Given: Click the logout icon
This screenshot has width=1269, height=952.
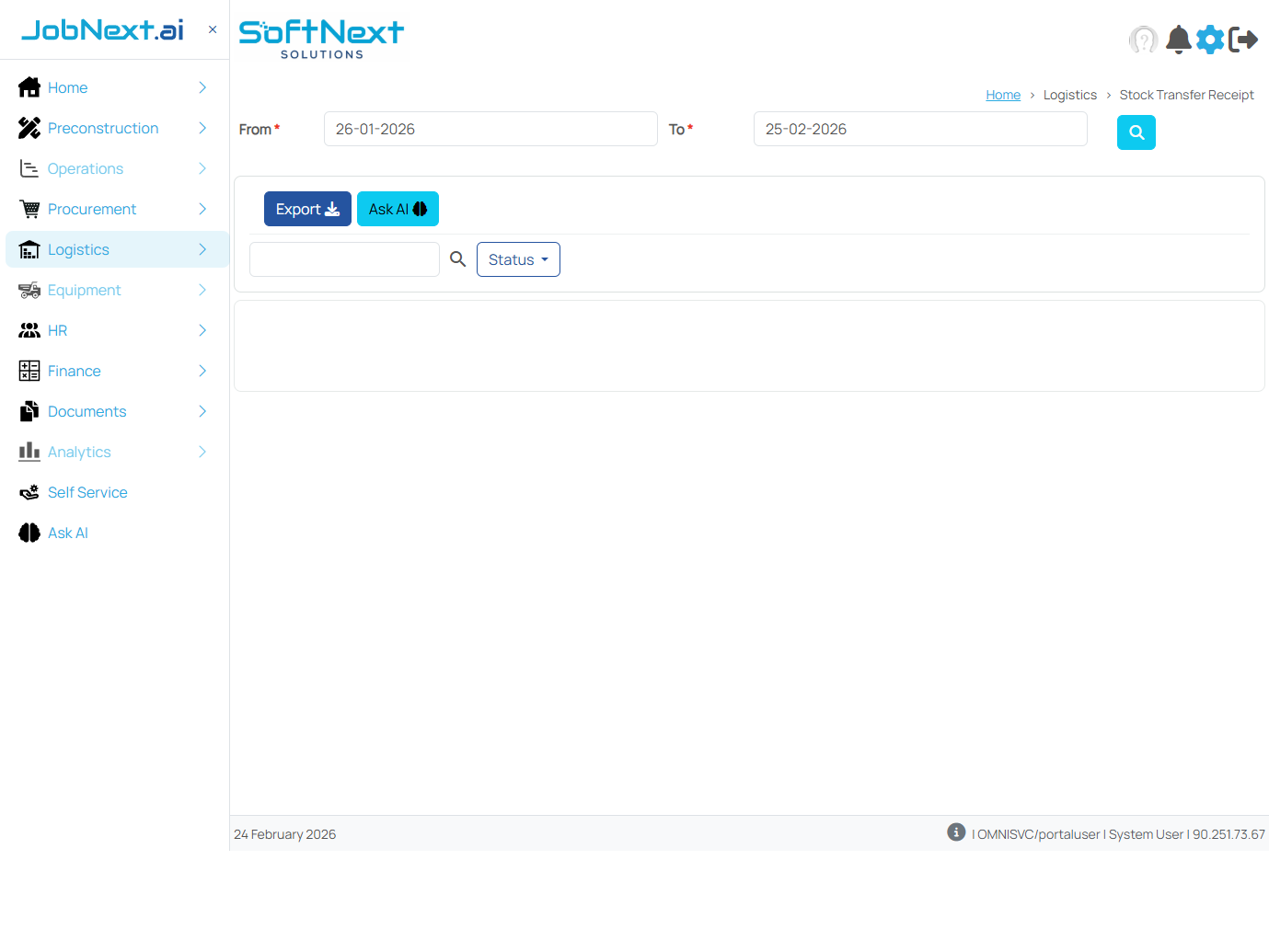Looking at the screenshot, I should (1244, 40).
